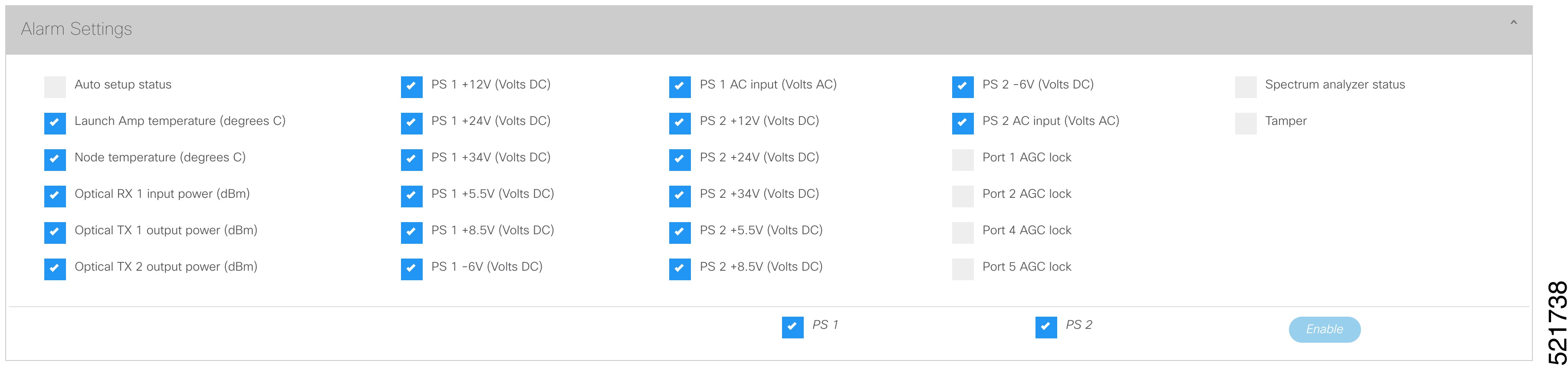1568x367 pixels.
Task: Uncheck Launch Amp temperature alarm
Action: coord(55,124)
